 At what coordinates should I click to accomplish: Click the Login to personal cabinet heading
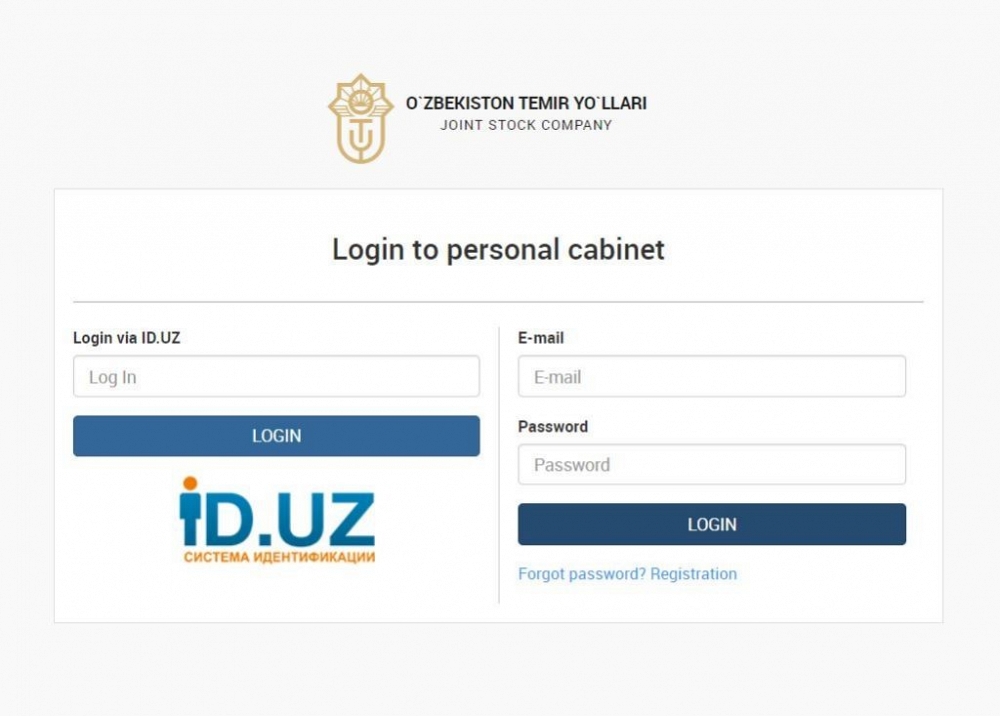click(x=498, y=249)
